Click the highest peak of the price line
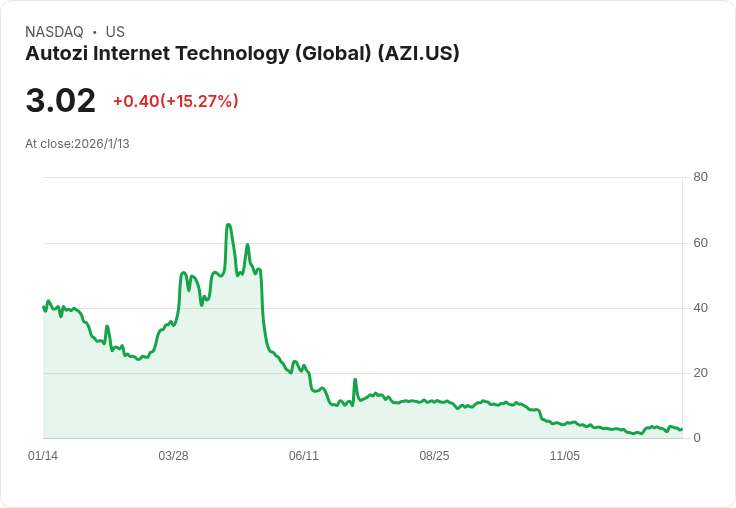 (228, 225)
